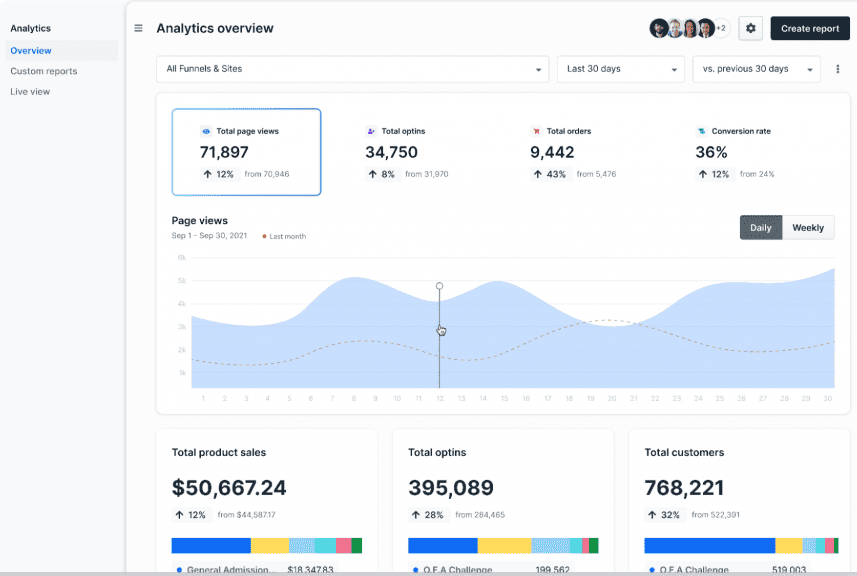Click the "Sep 1 - Sep 30, 2021" date range
857x576 pixels.
(209, 236)
